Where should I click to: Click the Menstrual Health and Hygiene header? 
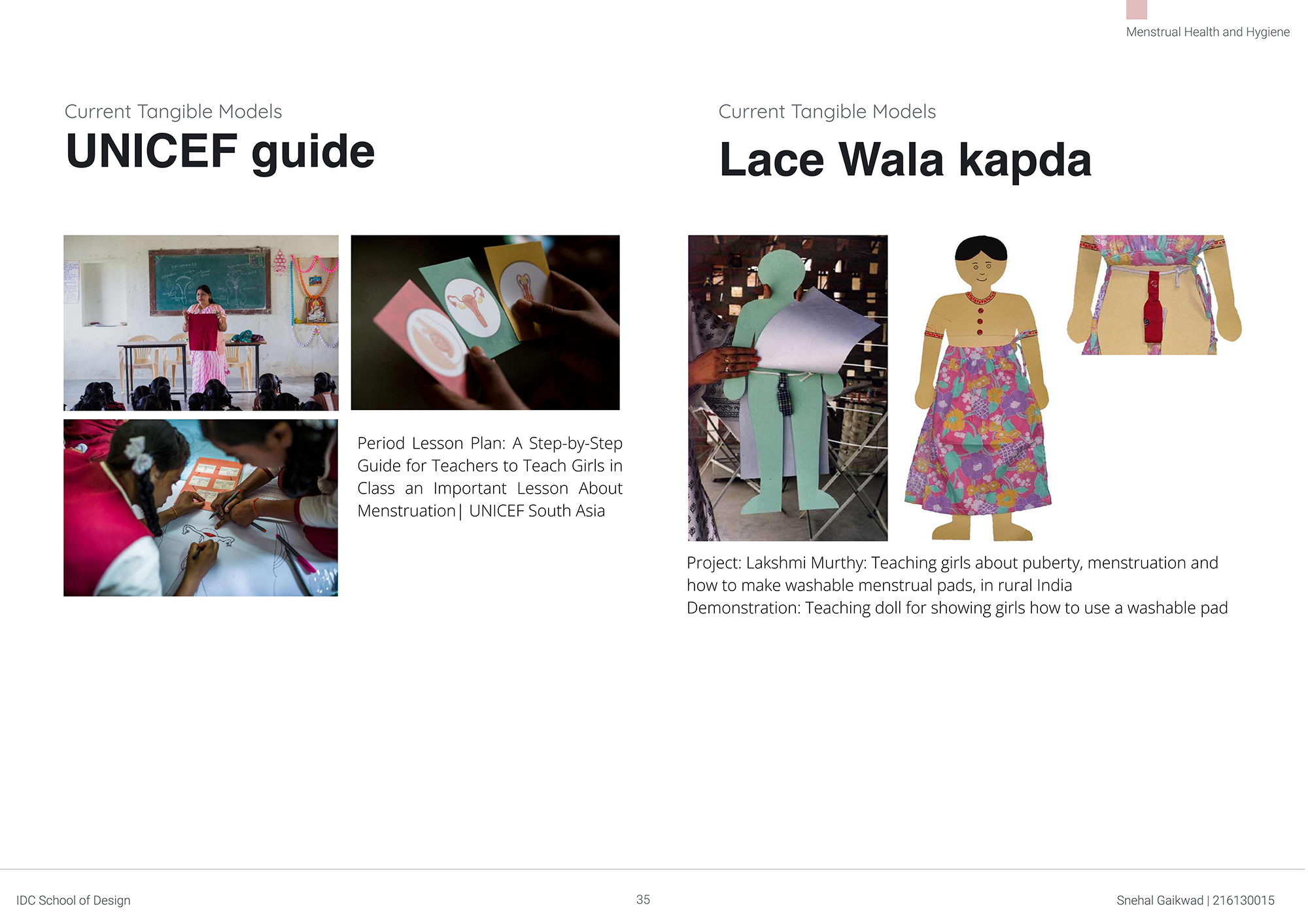[1208, 32]
